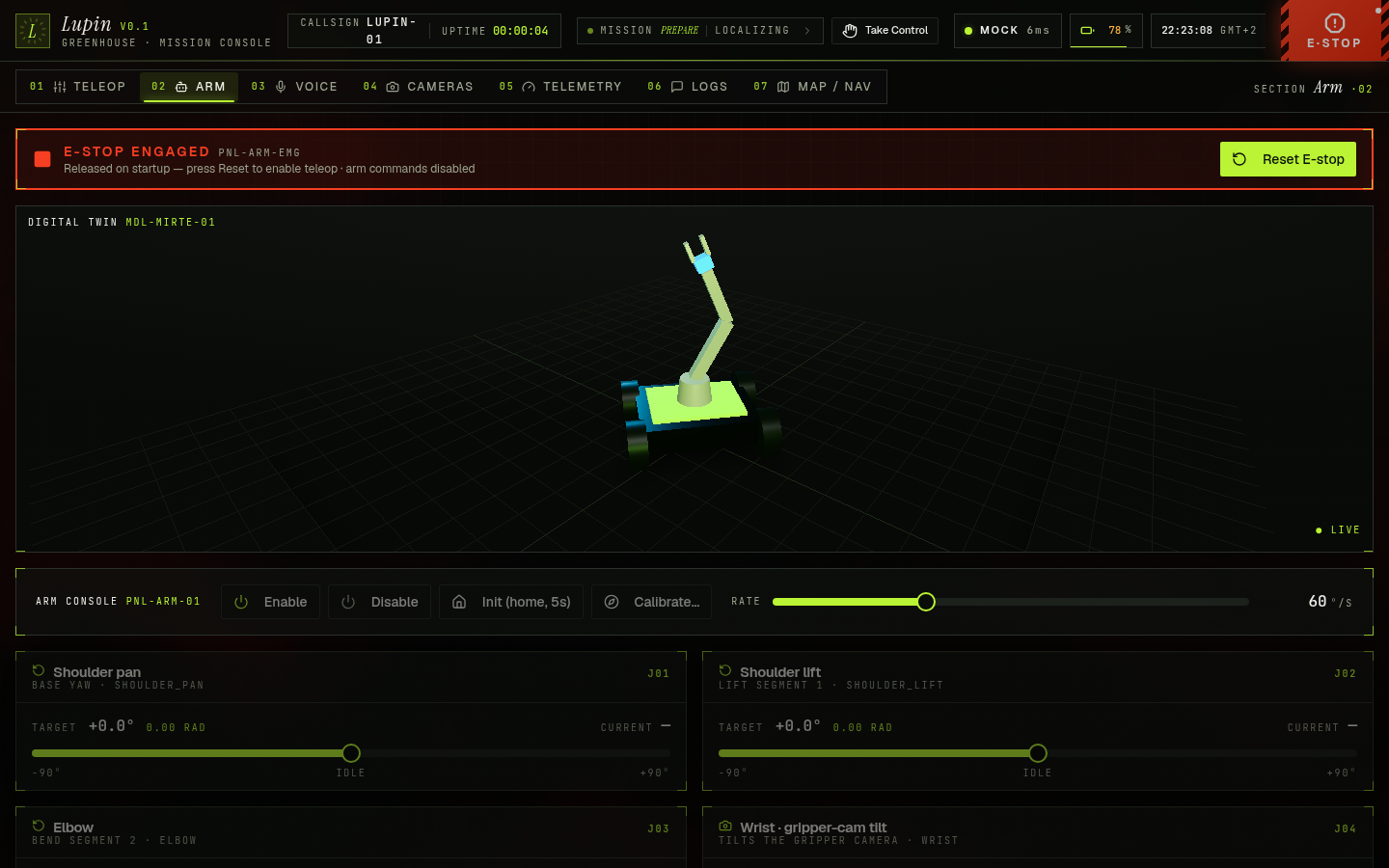Click the J03 joint label
The width and height of the screenshot is (1389, 868).
coord(659,829)
